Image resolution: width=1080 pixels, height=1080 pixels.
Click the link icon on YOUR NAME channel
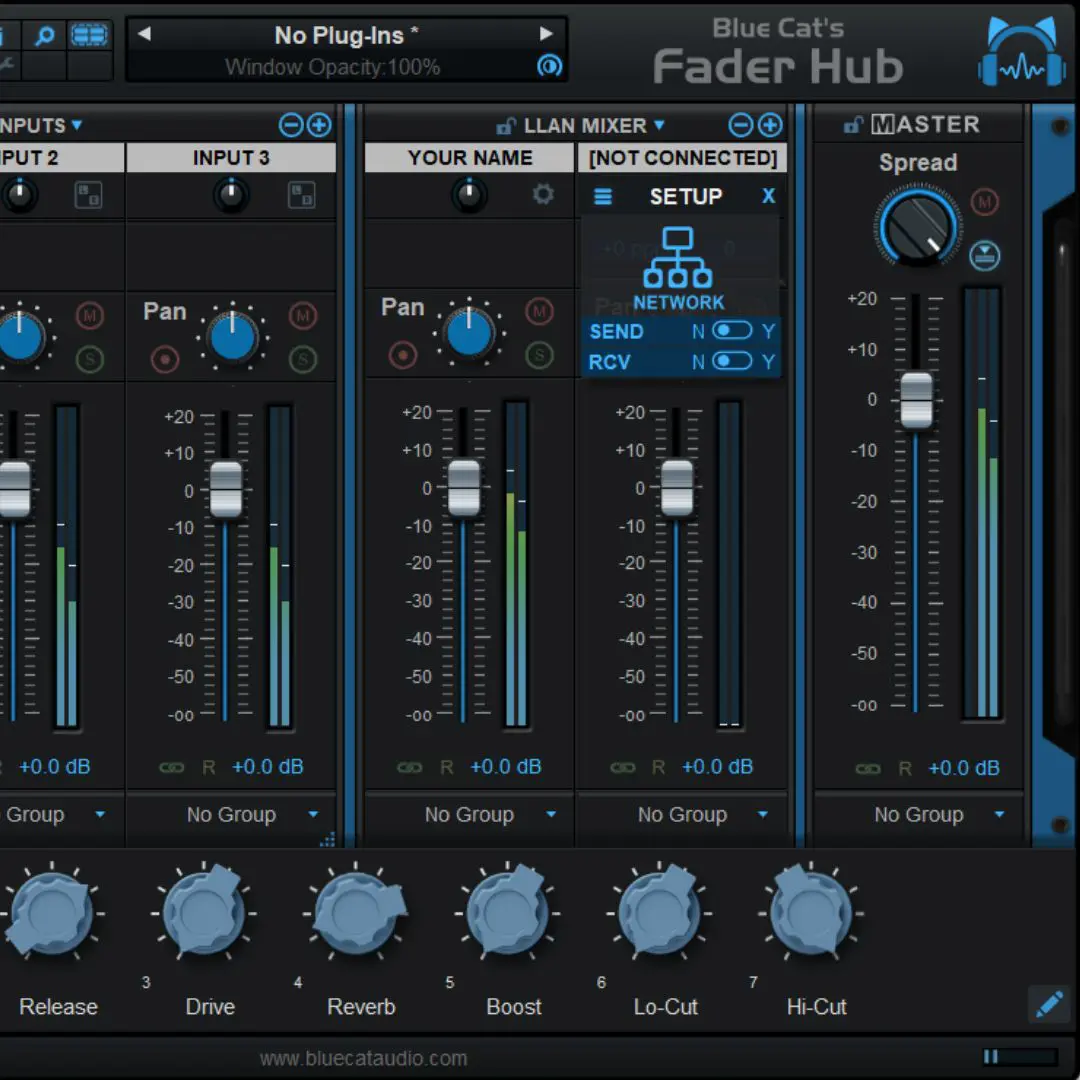point(410,767)
